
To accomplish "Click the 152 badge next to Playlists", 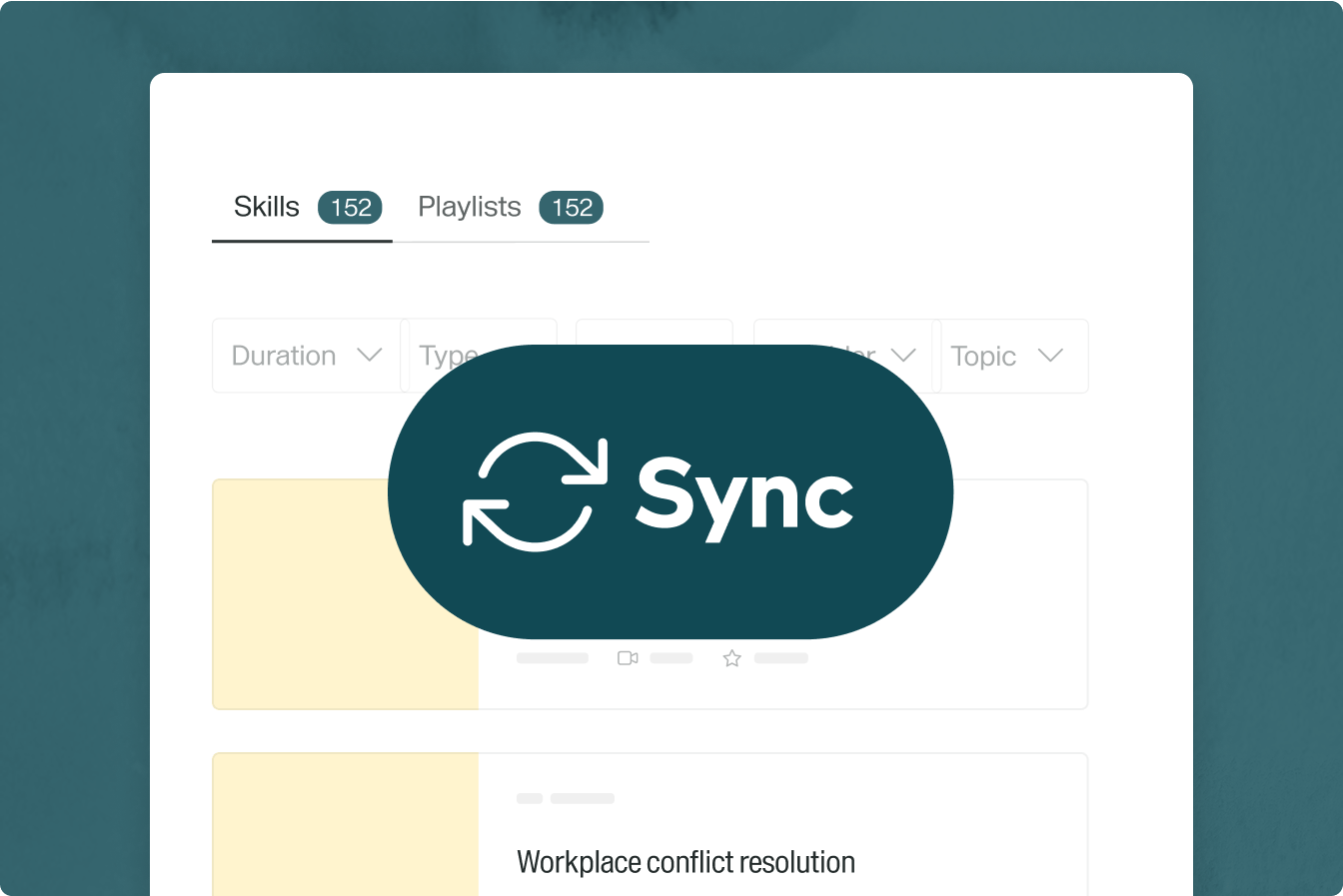I will (x=572, y=208).
